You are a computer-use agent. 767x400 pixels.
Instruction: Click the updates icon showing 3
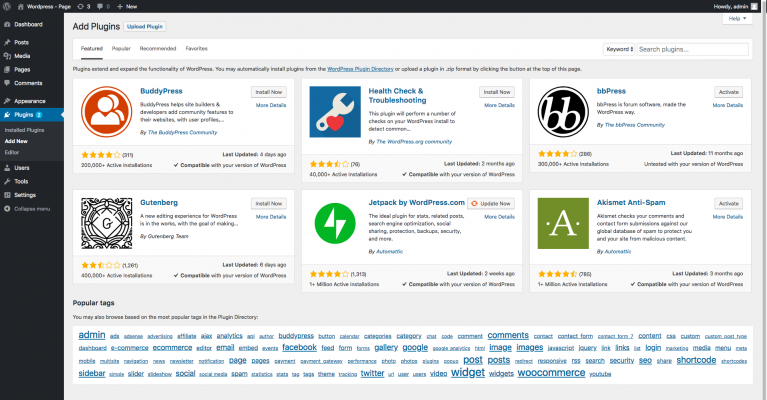pos(81,6)
